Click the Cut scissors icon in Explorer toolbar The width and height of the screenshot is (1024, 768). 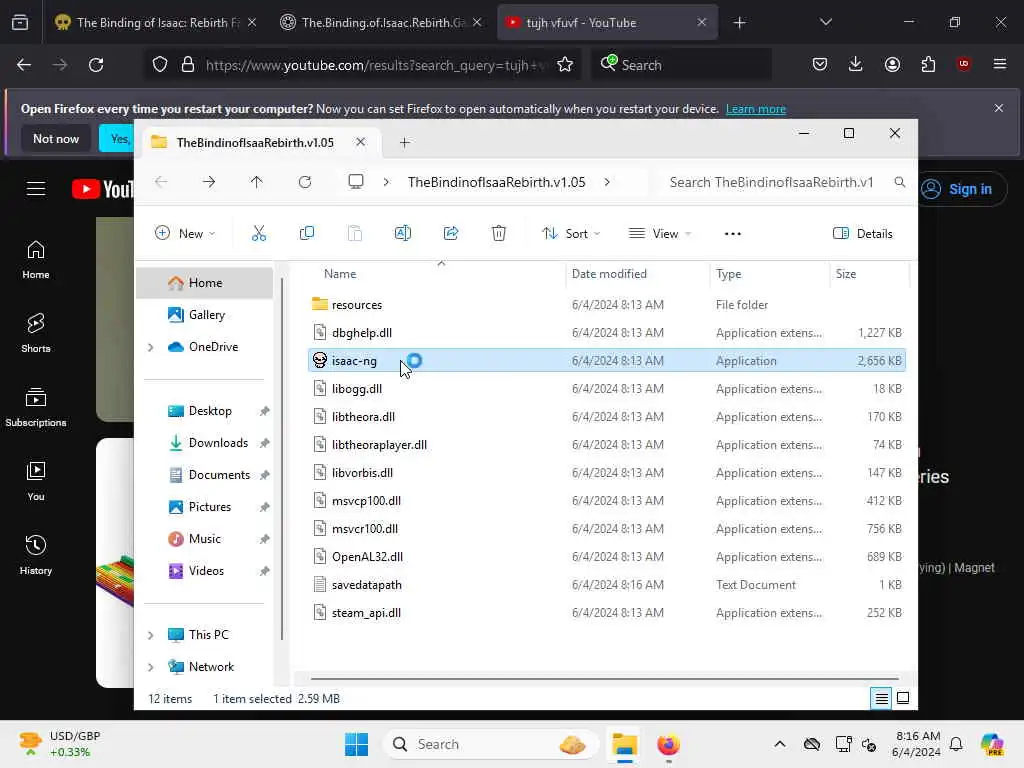point(259,233)
